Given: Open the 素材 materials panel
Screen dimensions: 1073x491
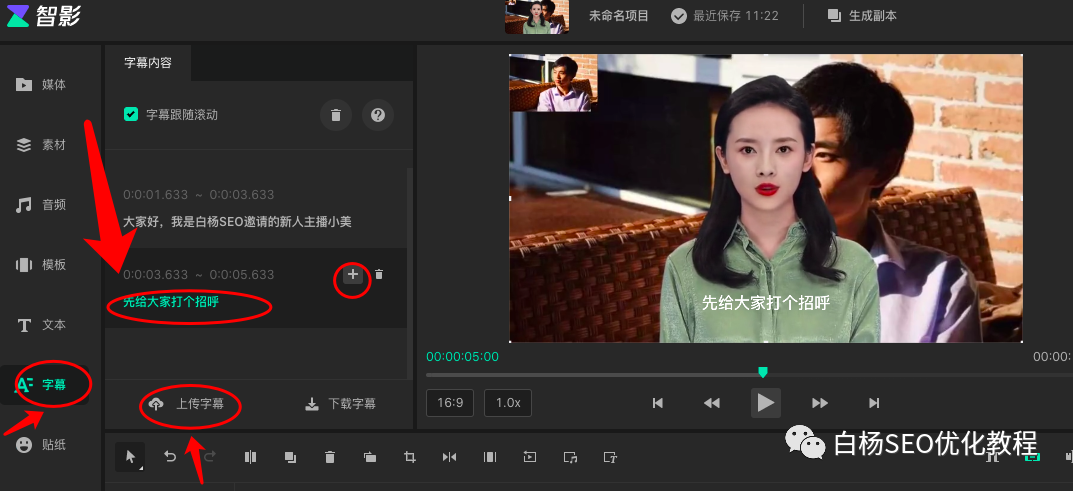Looking at the screenshot, I should click(42, 145).
